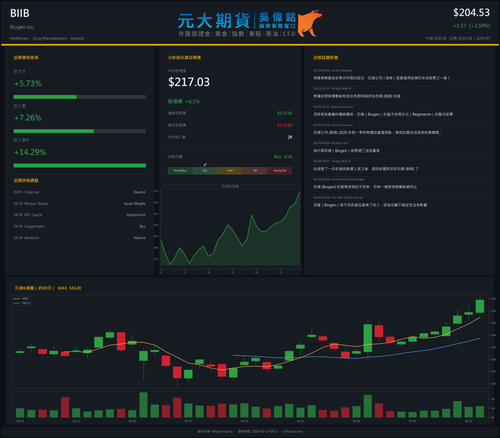Select the Strong Sell segment of rating bar
The width and height of the screenshot is (500, 438).
(280, 171)
